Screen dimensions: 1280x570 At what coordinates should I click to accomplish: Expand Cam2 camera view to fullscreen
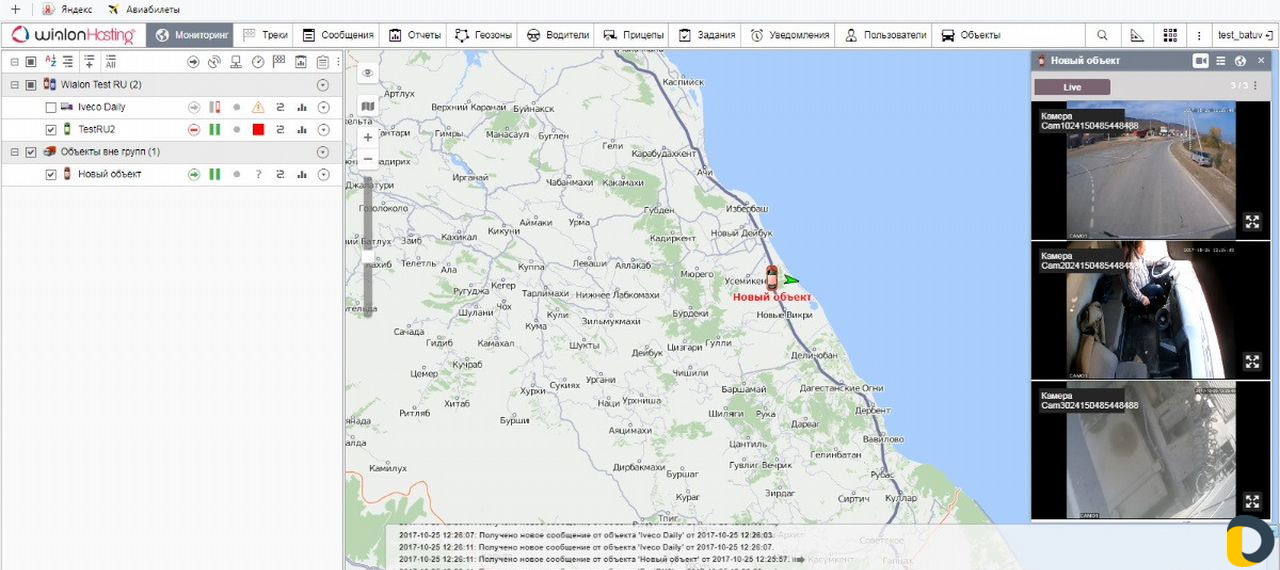coord(1252,362)
